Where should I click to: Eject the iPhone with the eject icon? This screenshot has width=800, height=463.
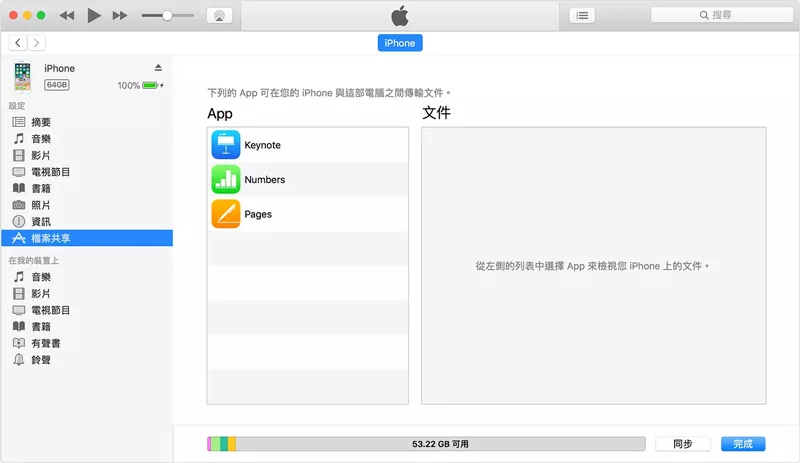coord(158,68)
